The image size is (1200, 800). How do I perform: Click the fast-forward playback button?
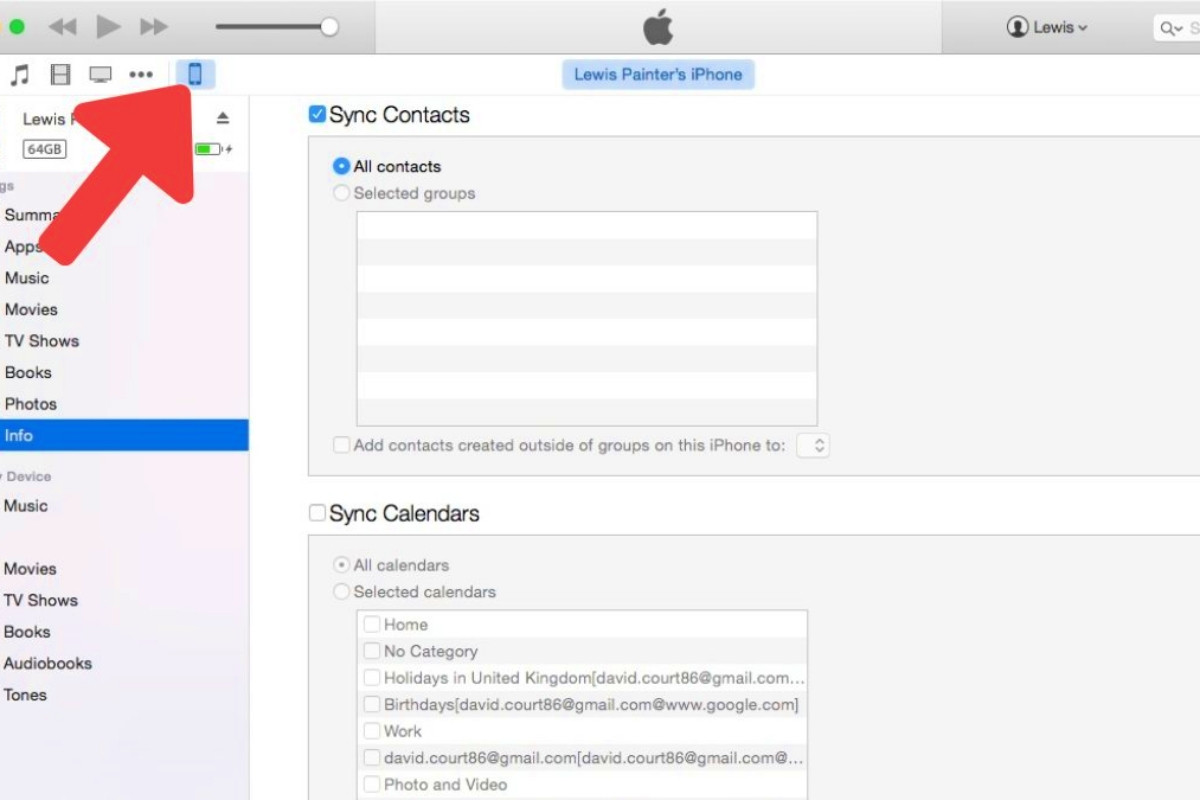(153, 27)
